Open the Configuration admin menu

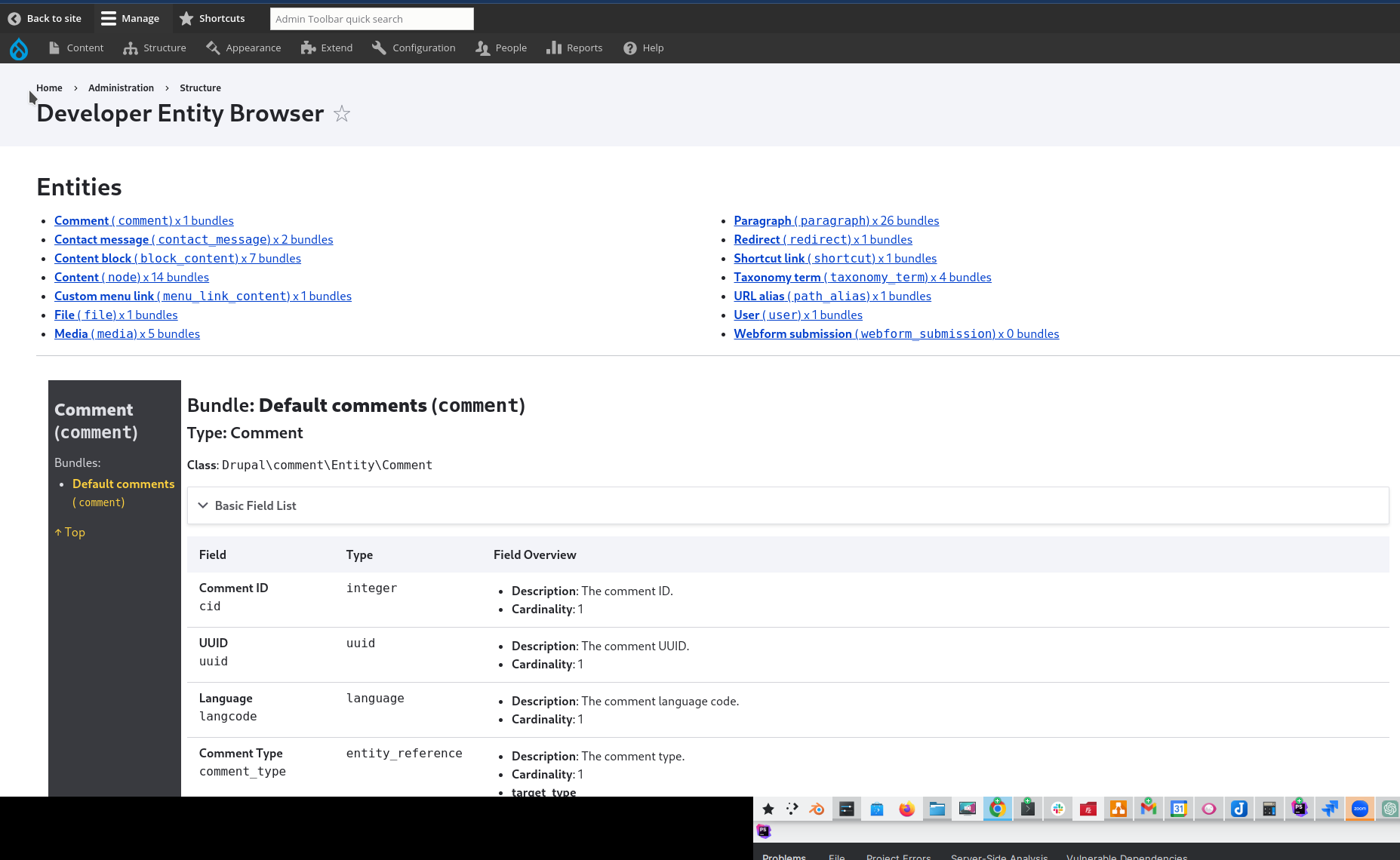point(414,48)
